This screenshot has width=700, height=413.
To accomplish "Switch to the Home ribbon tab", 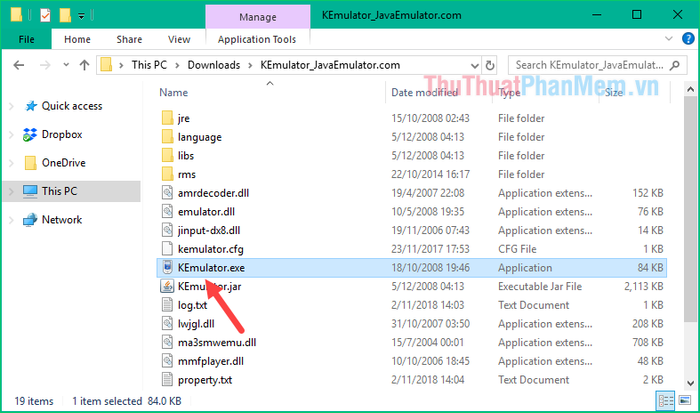I will [77, 39].
